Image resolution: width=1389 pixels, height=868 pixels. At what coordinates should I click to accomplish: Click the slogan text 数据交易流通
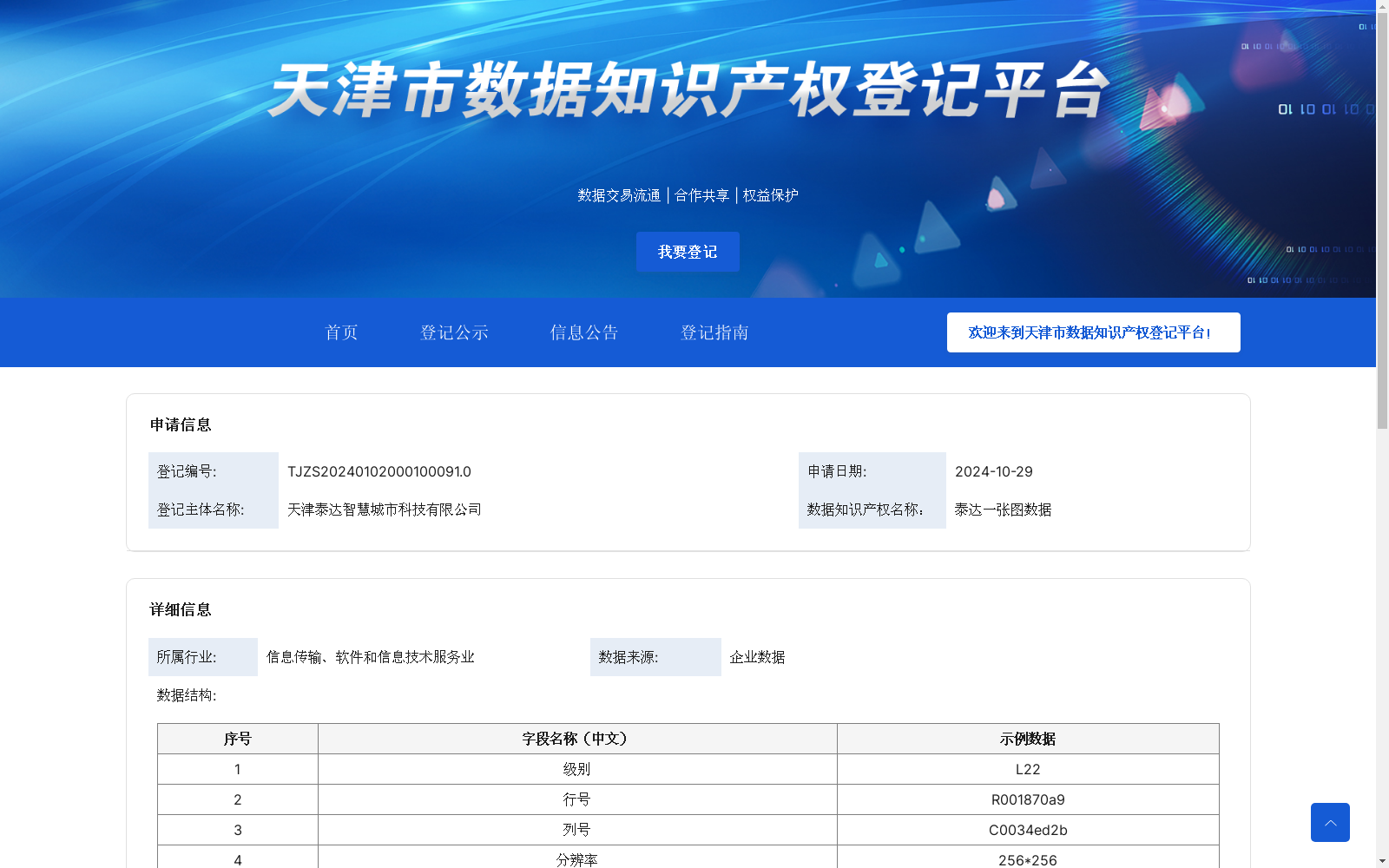[x=619, y=195]
